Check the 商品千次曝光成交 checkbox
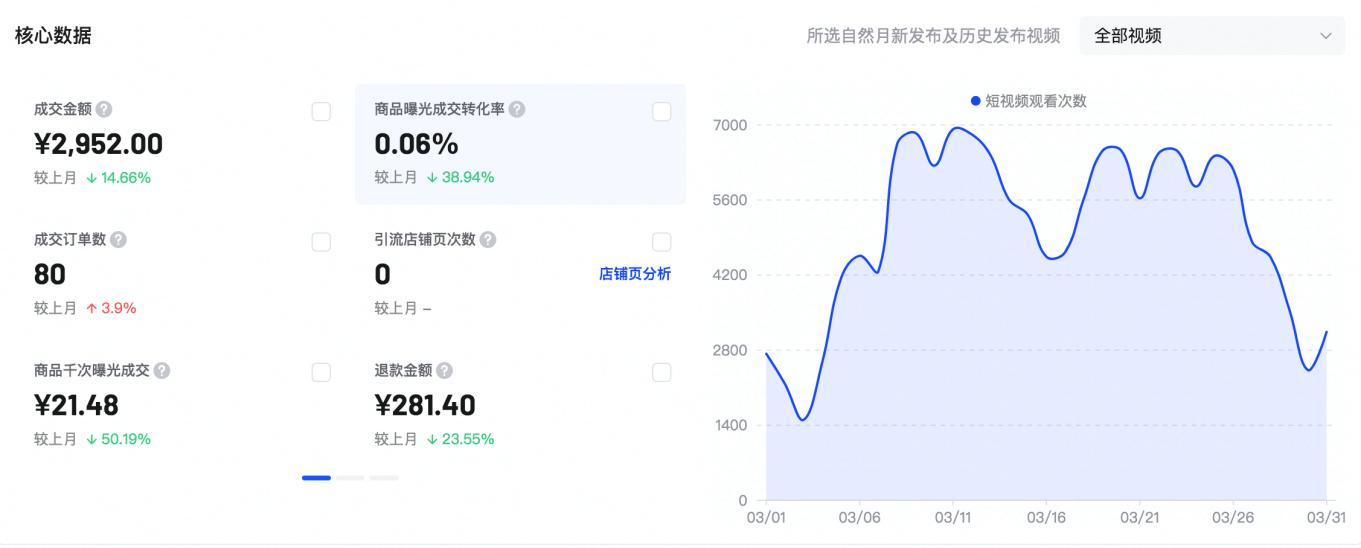 [x=321, y=372]
